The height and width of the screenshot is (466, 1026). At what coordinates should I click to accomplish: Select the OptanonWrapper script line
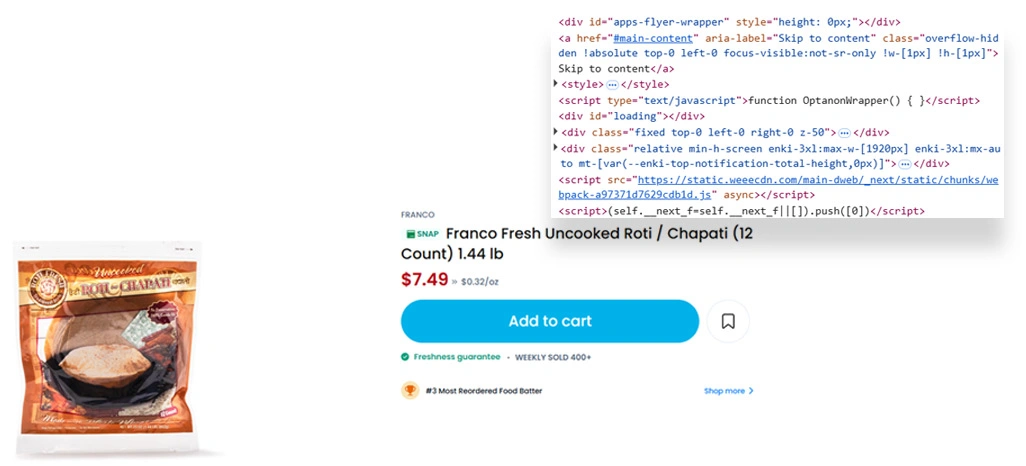pos(770,101)
